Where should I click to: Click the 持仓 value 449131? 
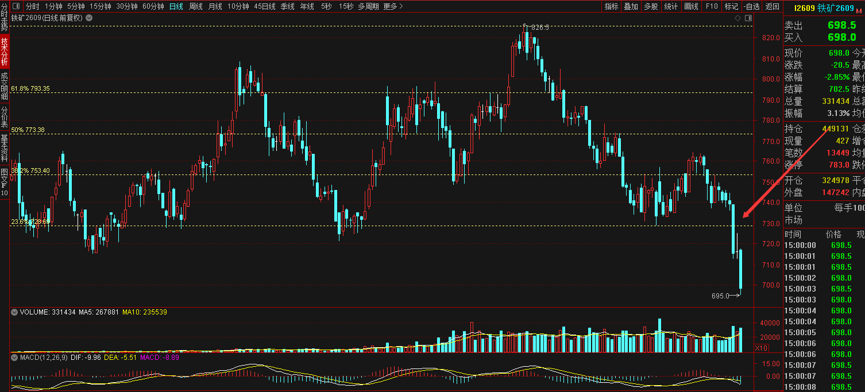point(835,128)
